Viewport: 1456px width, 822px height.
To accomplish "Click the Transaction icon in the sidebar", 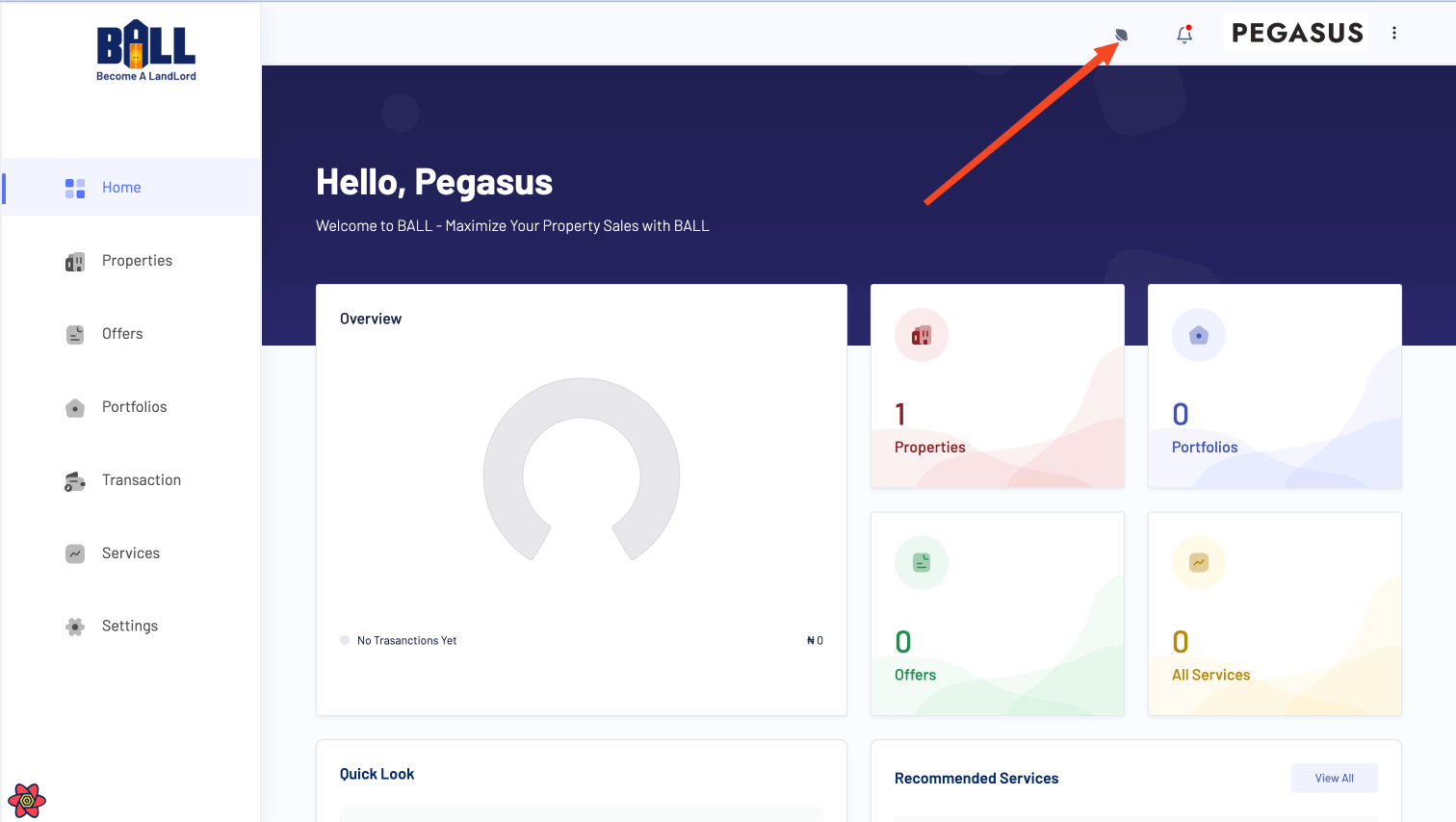I will pos(75,481).
